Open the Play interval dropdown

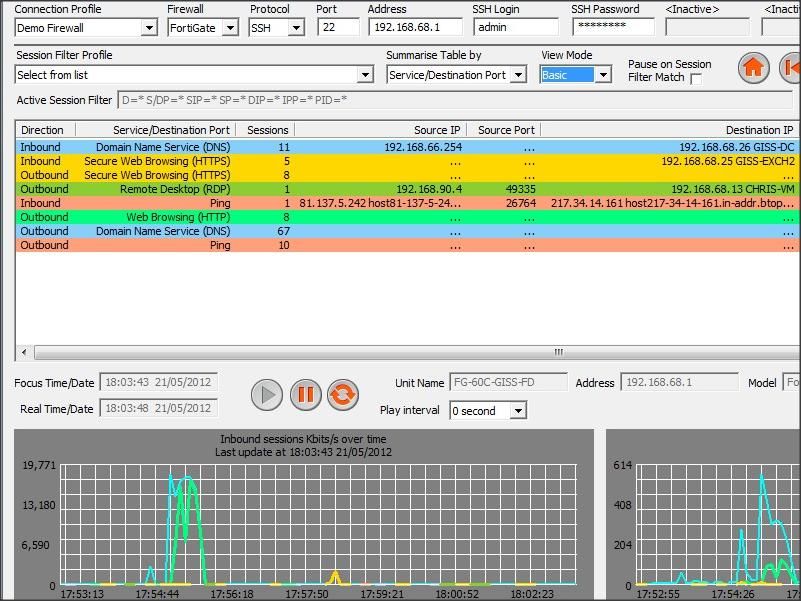pyautogui.click(x=517, y=411)
